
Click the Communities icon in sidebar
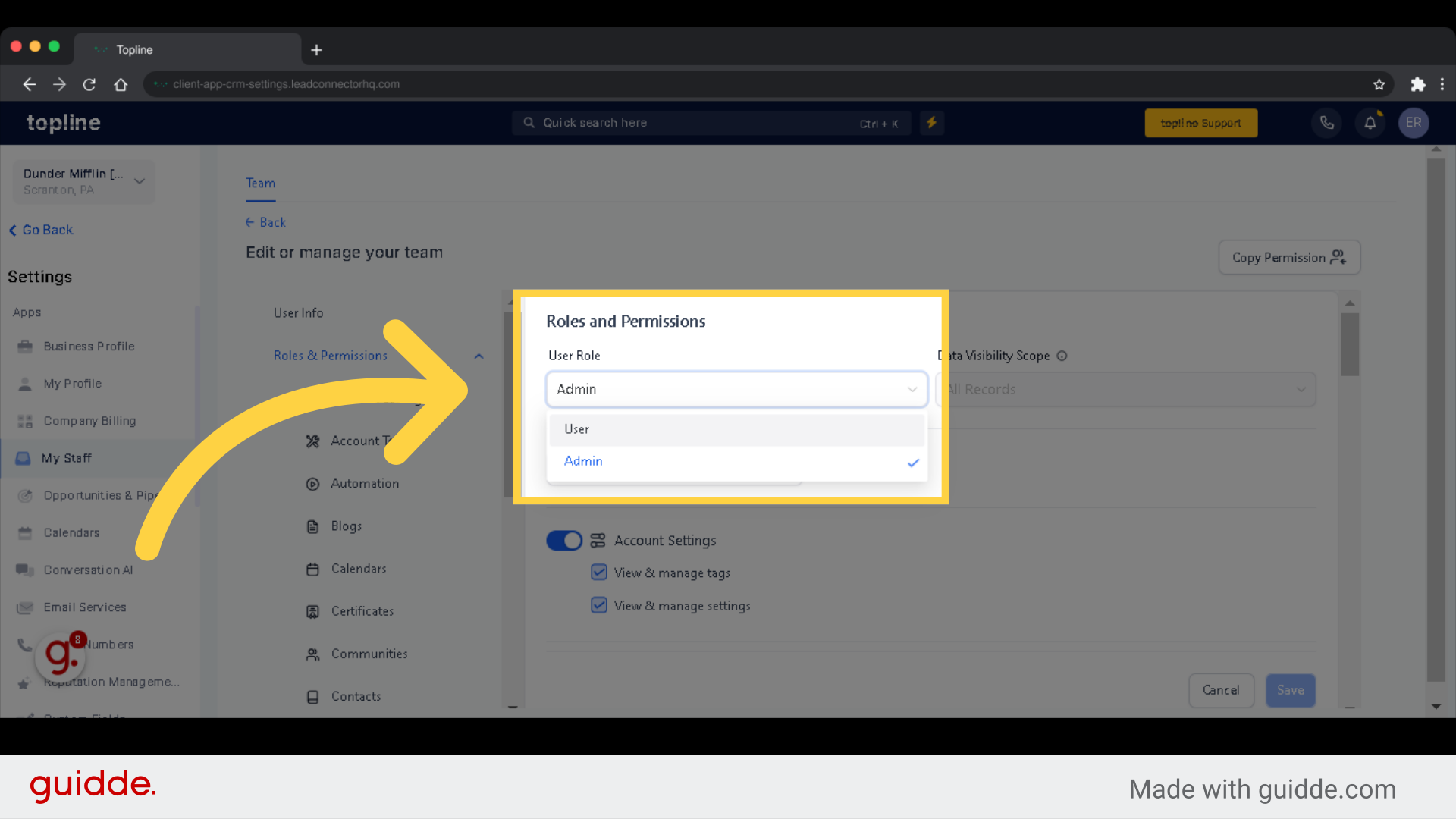pos(313,653)
